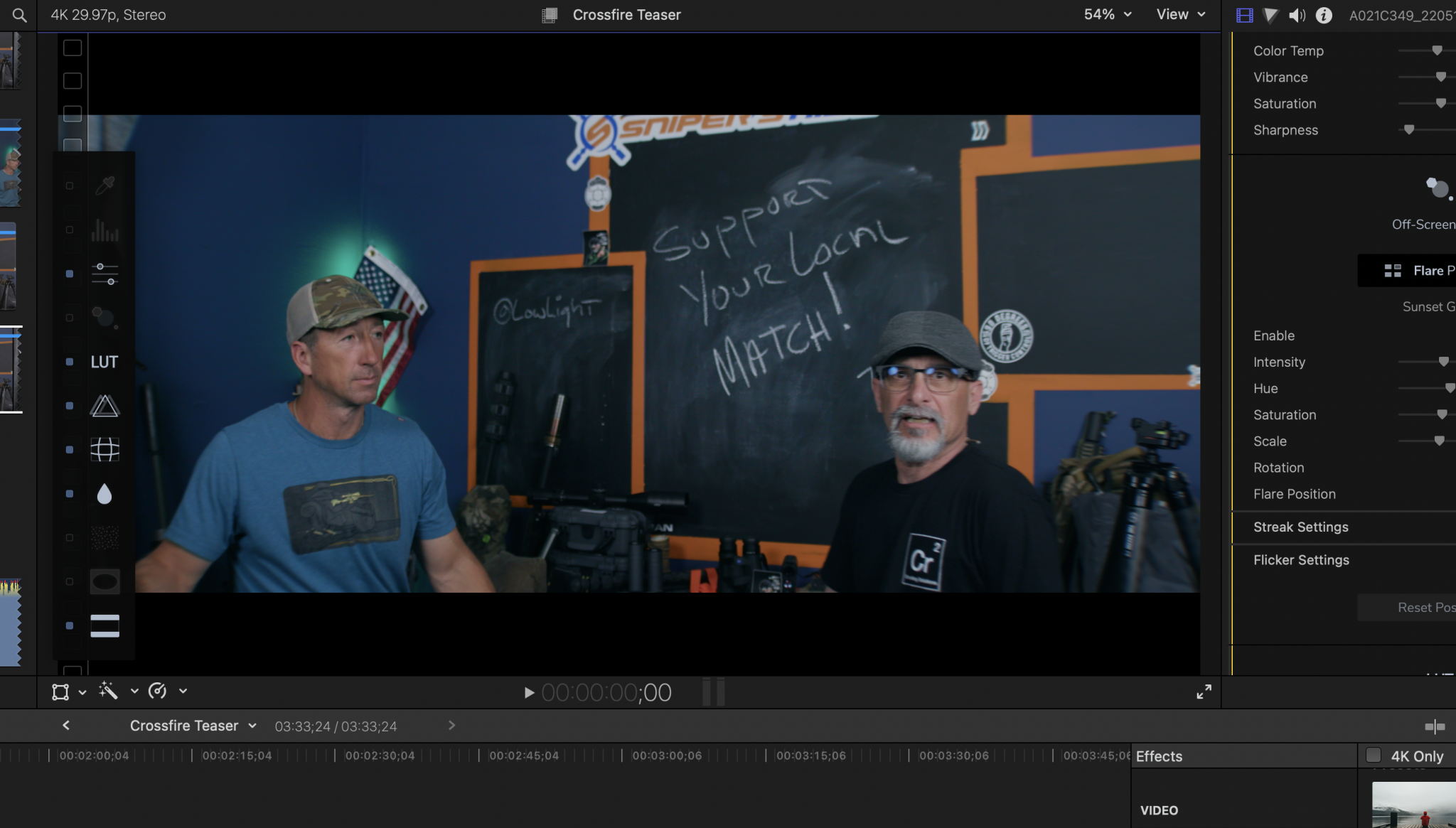Open the Crossfire Teaser project dropdown in timeline
This screenshot has height=828, width=1456.
(193, 726)
